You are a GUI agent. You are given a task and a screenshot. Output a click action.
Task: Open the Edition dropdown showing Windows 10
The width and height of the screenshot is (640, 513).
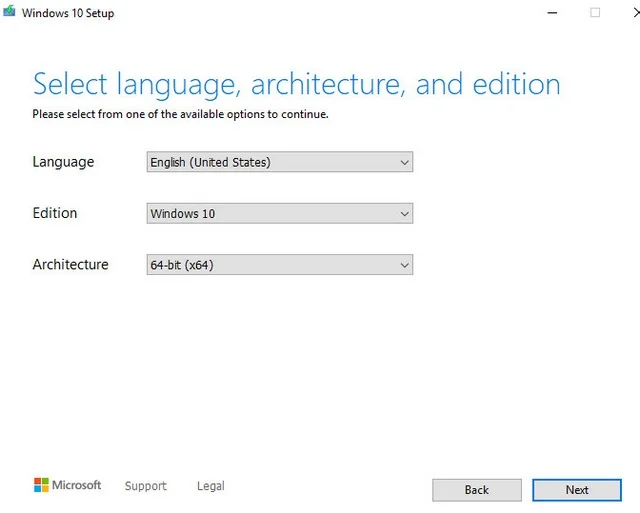pyautogui.click(x=280, y=213)
